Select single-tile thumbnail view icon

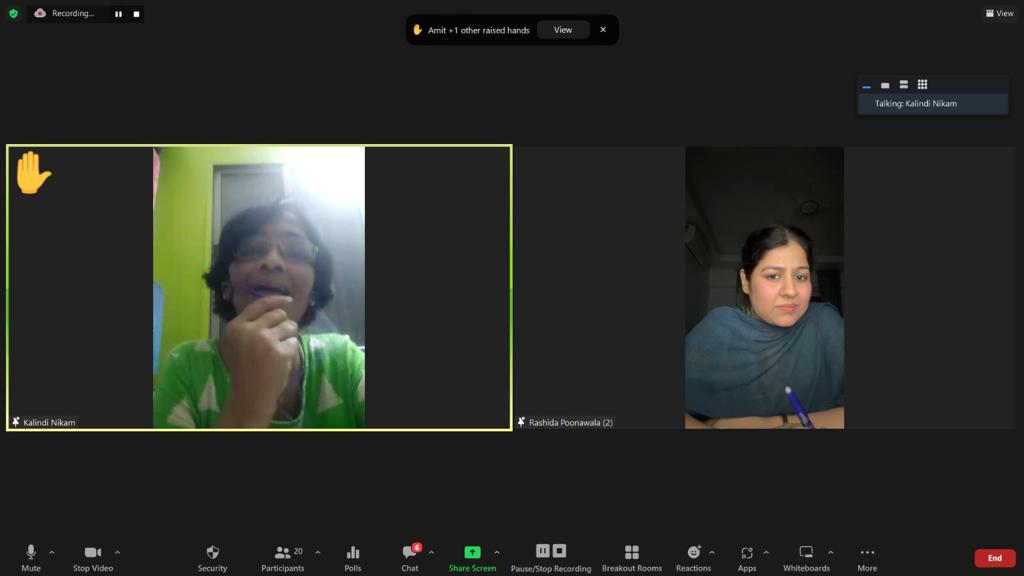point(885,85)
